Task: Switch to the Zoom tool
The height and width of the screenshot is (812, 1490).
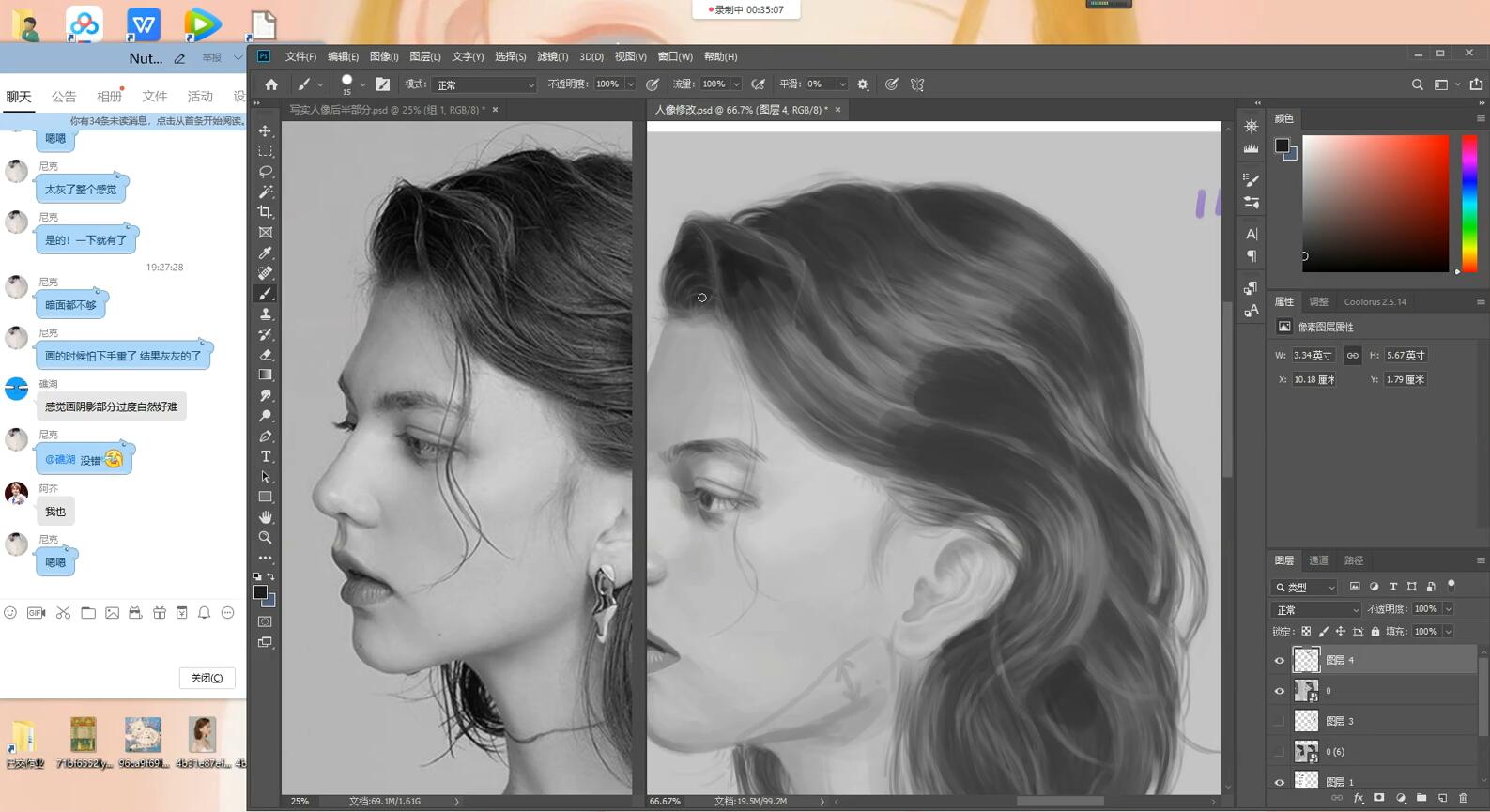Action: (266, 538)
